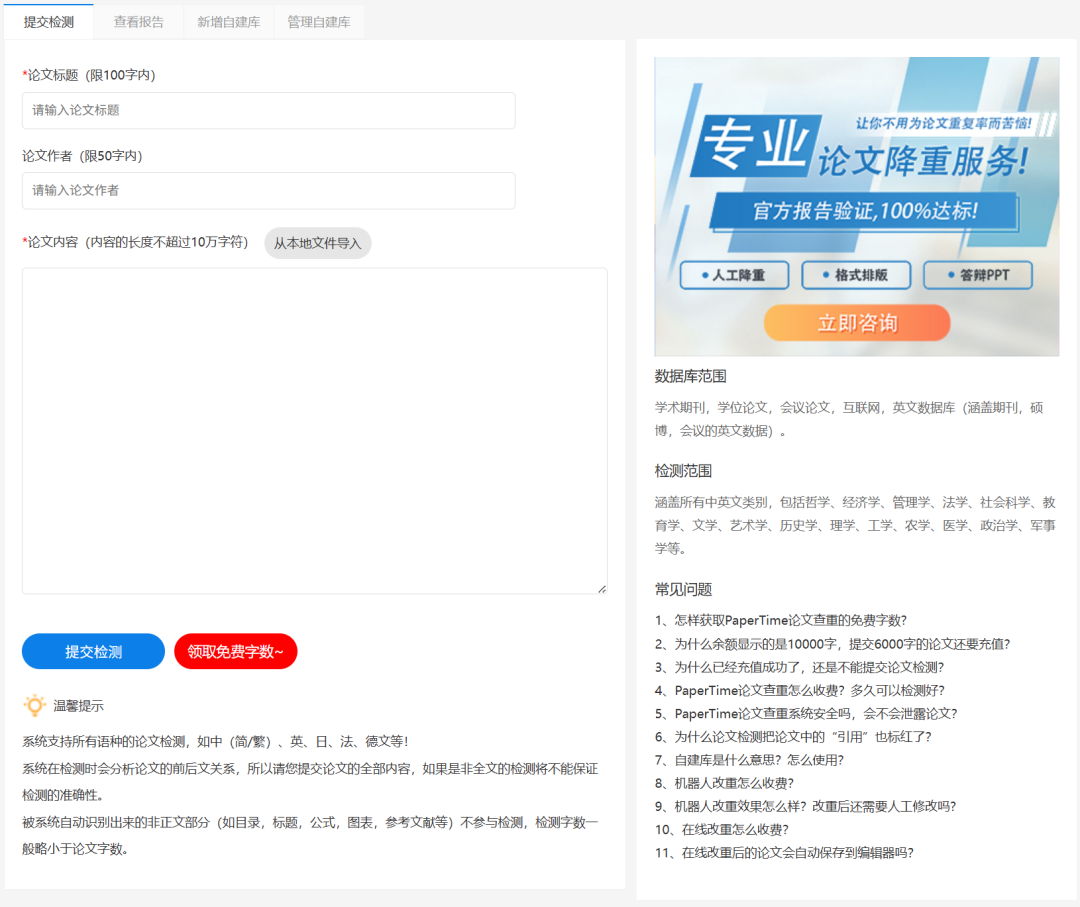Open FAQ about getting free word count

[781, 621]
